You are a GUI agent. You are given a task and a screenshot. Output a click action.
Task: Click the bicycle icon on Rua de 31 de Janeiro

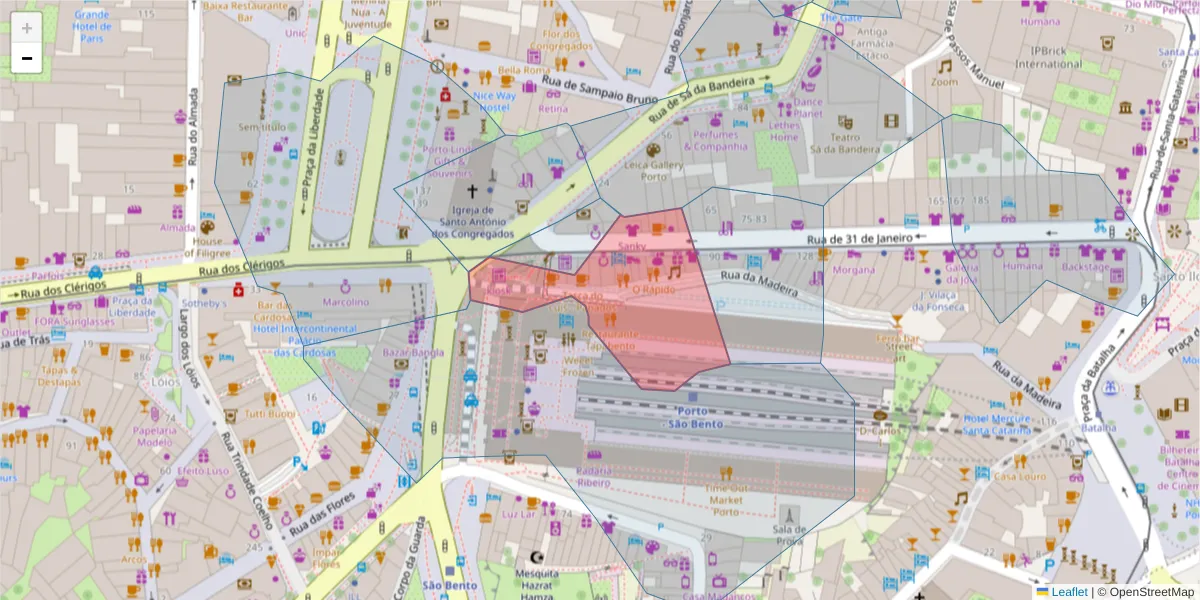1100,228
